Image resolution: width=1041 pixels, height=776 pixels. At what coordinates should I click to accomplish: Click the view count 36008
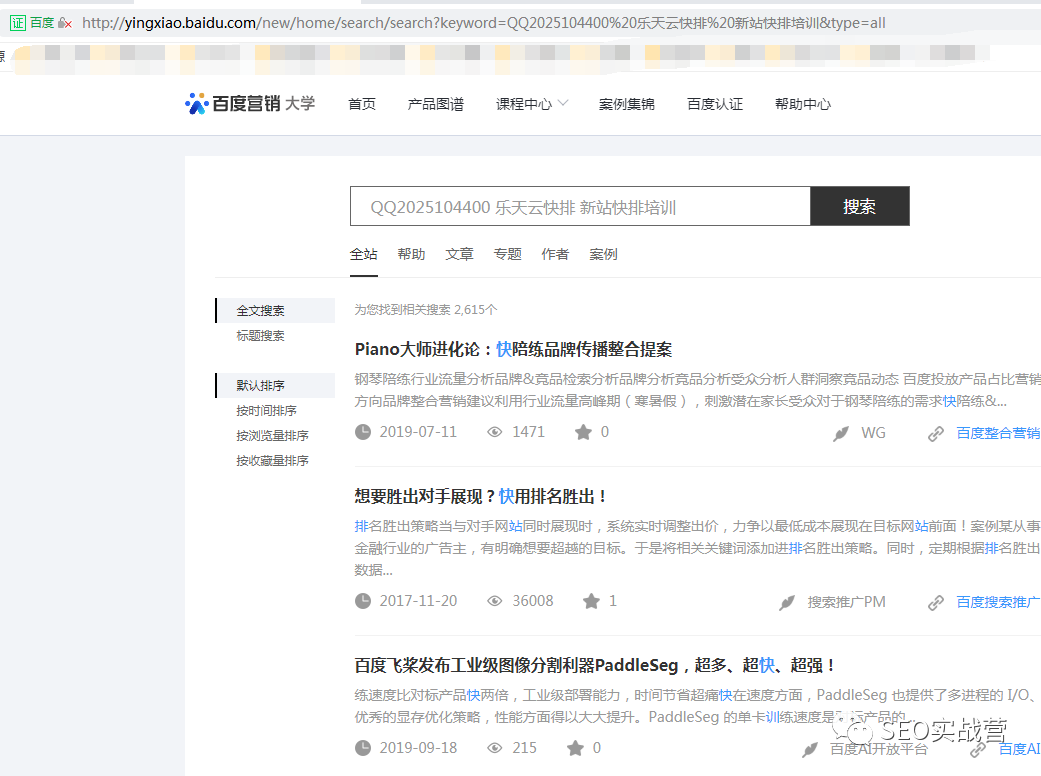[x=532, y=601]
